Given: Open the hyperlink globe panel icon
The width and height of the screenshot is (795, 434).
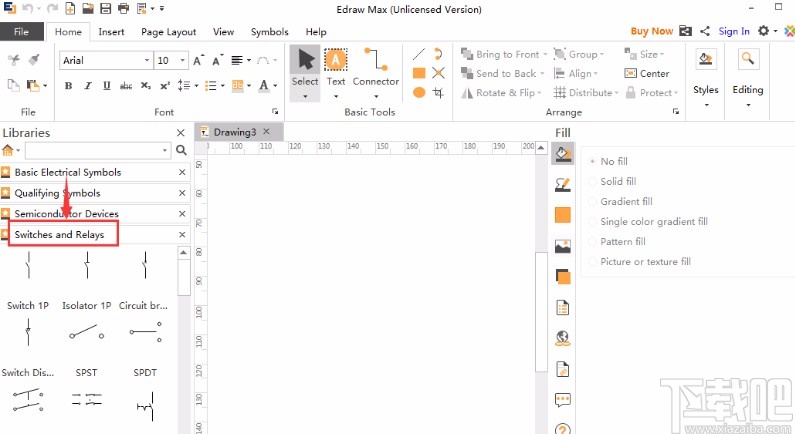Looking at the screenshot, I should point(563,338).
